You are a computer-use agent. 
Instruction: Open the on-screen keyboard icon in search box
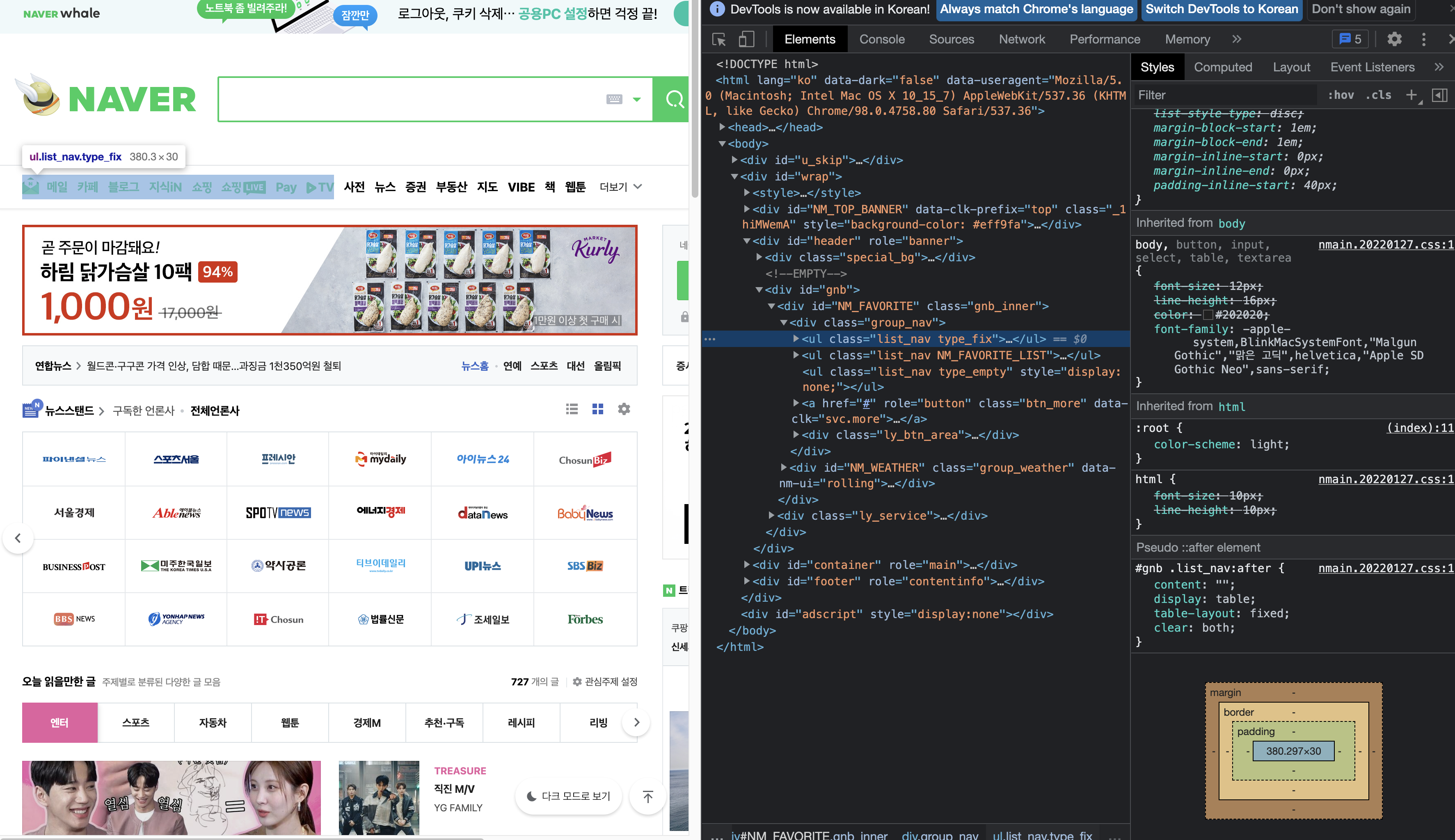[614, 99]
